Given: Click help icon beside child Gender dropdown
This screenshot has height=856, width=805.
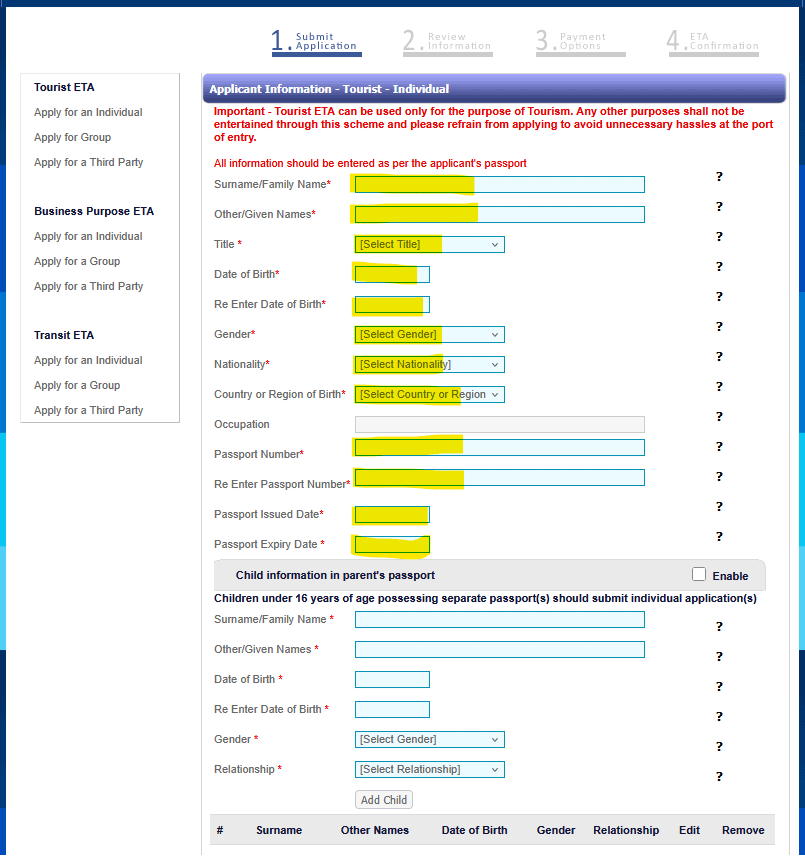Looking at the screenshot, I should click(x=719, y=747).
